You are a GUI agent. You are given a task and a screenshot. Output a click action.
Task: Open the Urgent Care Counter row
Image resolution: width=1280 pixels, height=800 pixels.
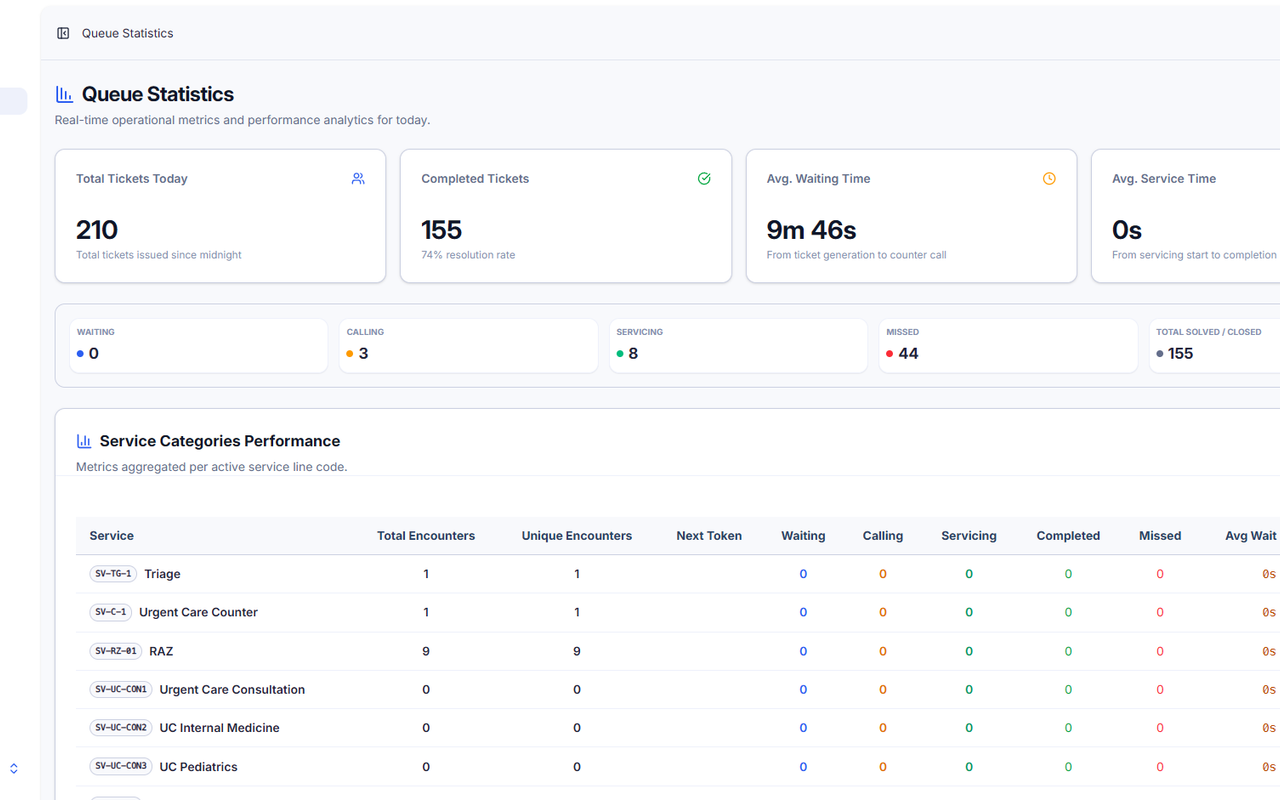pos(678,612)
